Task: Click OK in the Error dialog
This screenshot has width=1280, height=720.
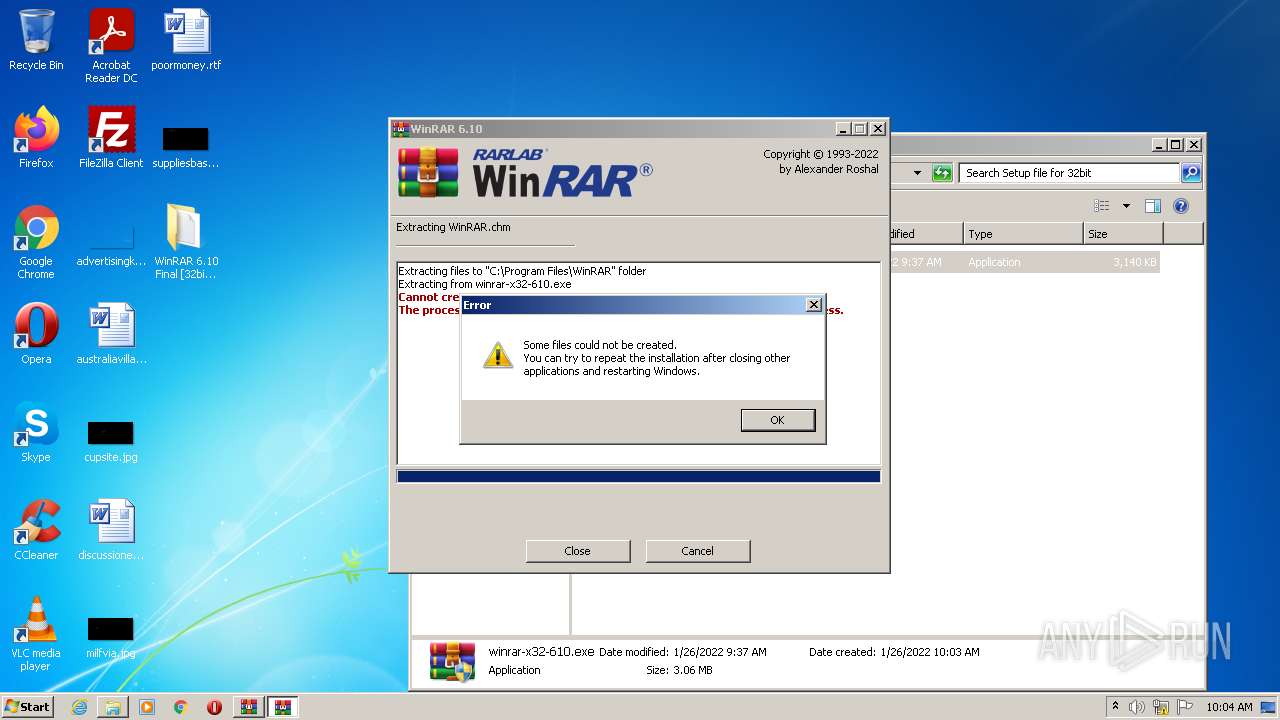Action: 777,420
